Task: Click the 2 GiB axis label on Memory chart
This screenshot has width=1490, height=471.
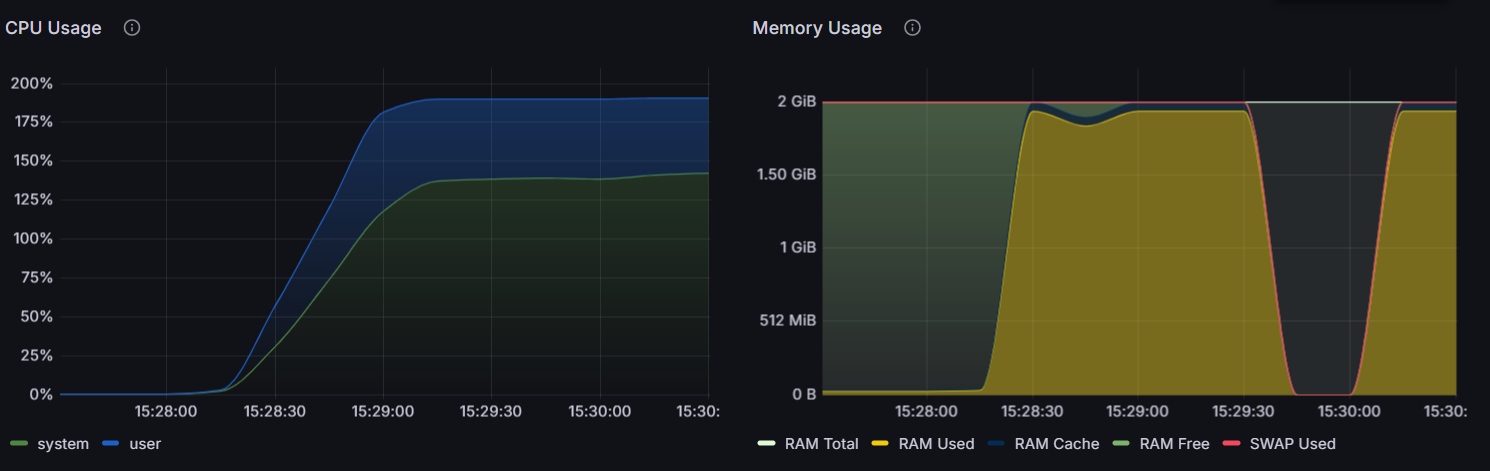Action: (798, 102)
